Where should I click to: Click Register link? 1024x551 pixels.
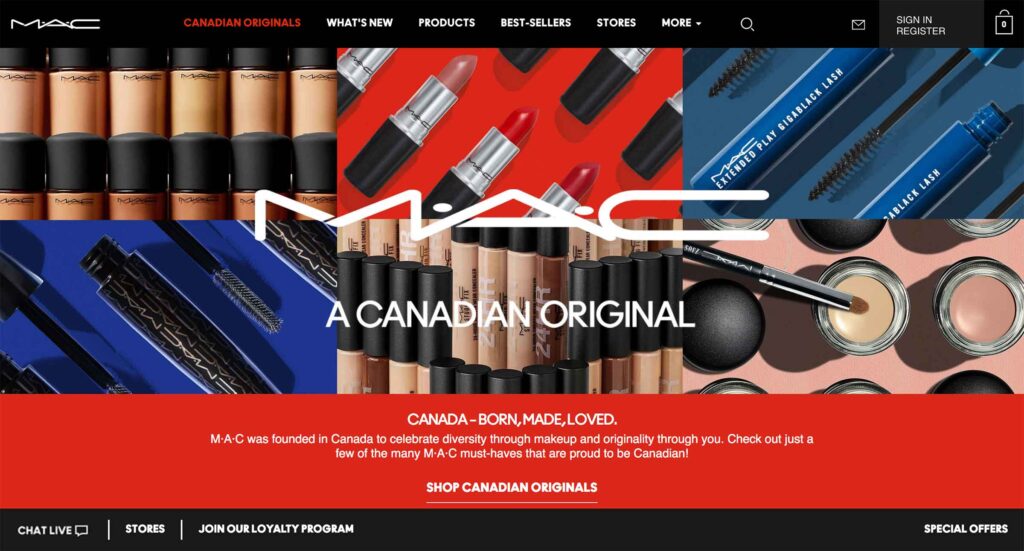(921, 31)
